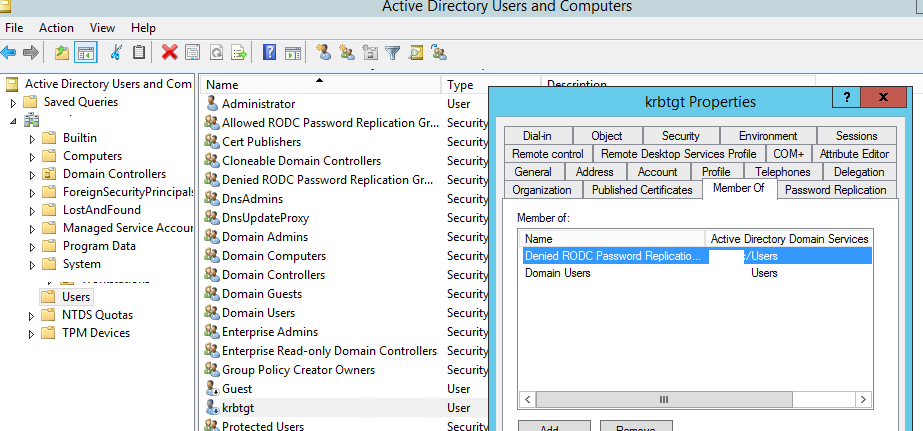The height and width of the screenshot is (431, 923).
Task: Click the create new user icon
Action: (323, 52)
